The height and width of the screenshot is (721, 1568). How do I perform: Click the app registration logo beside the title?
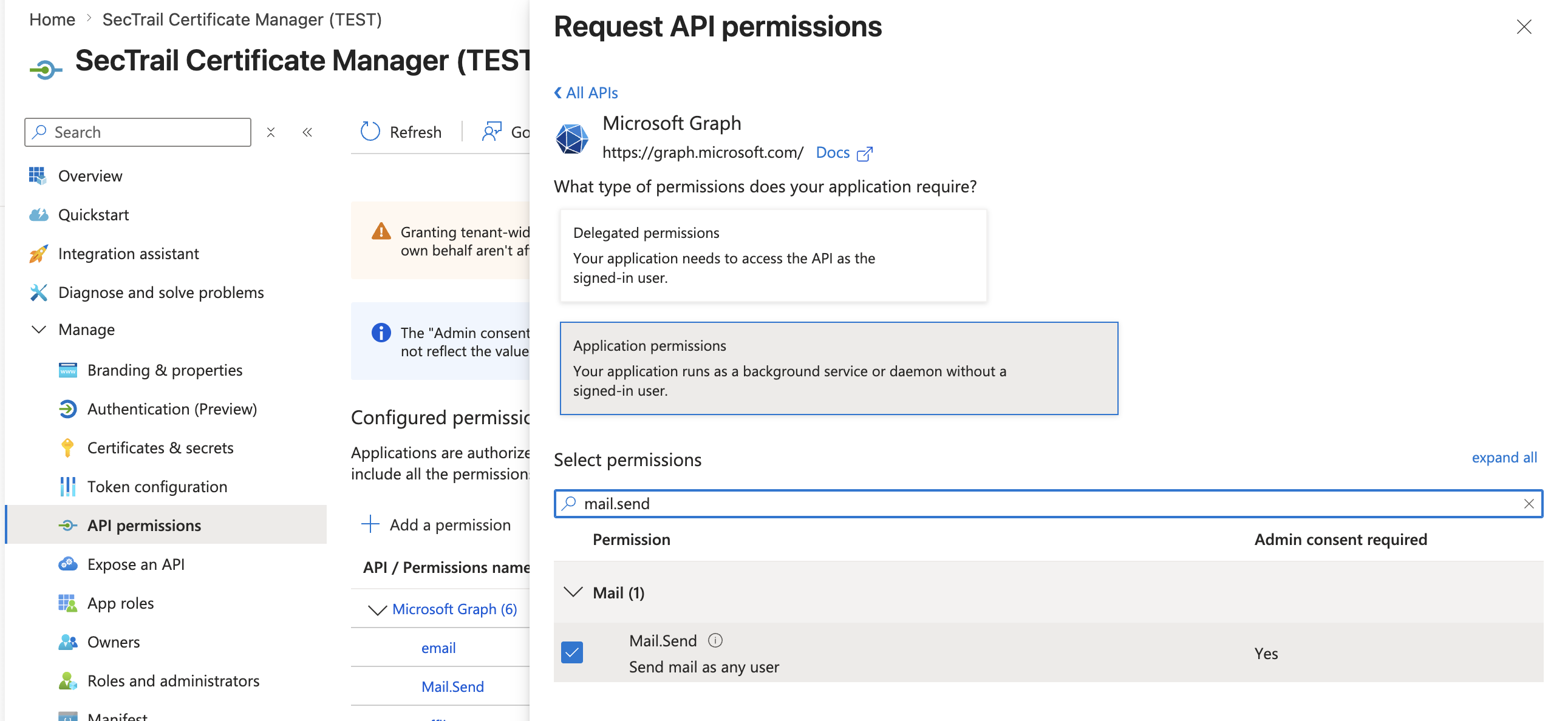pos(46,69)
